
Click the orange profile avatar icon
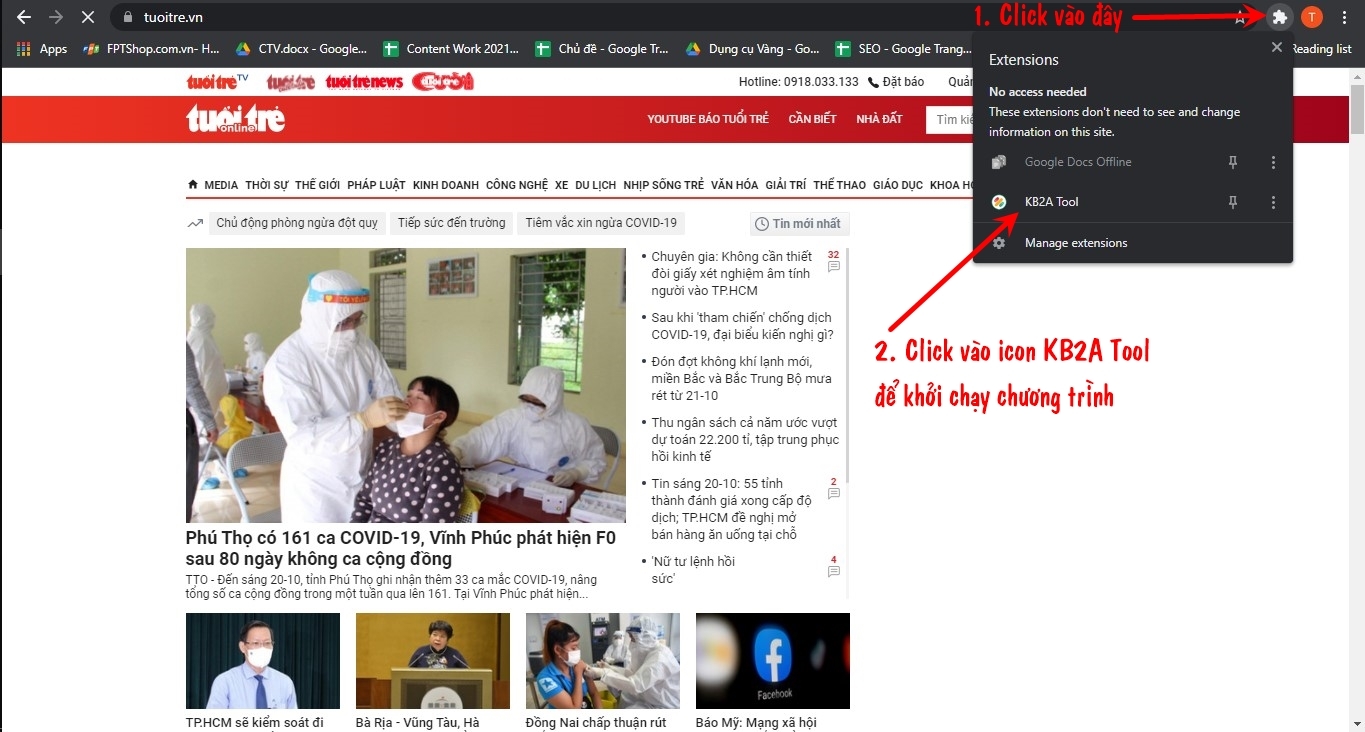pyautogui.click(x=1311, y=17)
